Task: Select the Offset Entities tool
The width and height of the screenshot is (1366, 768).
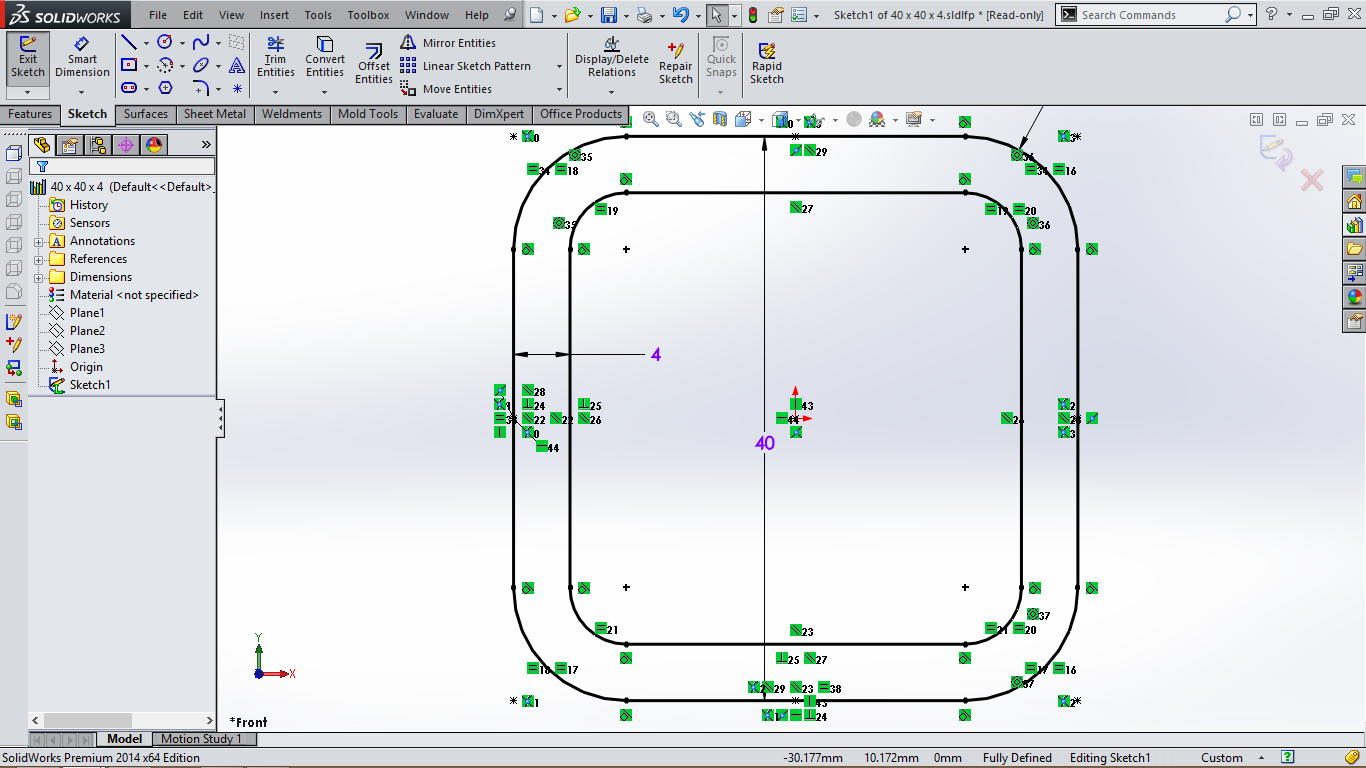Action: pos(372,60)
